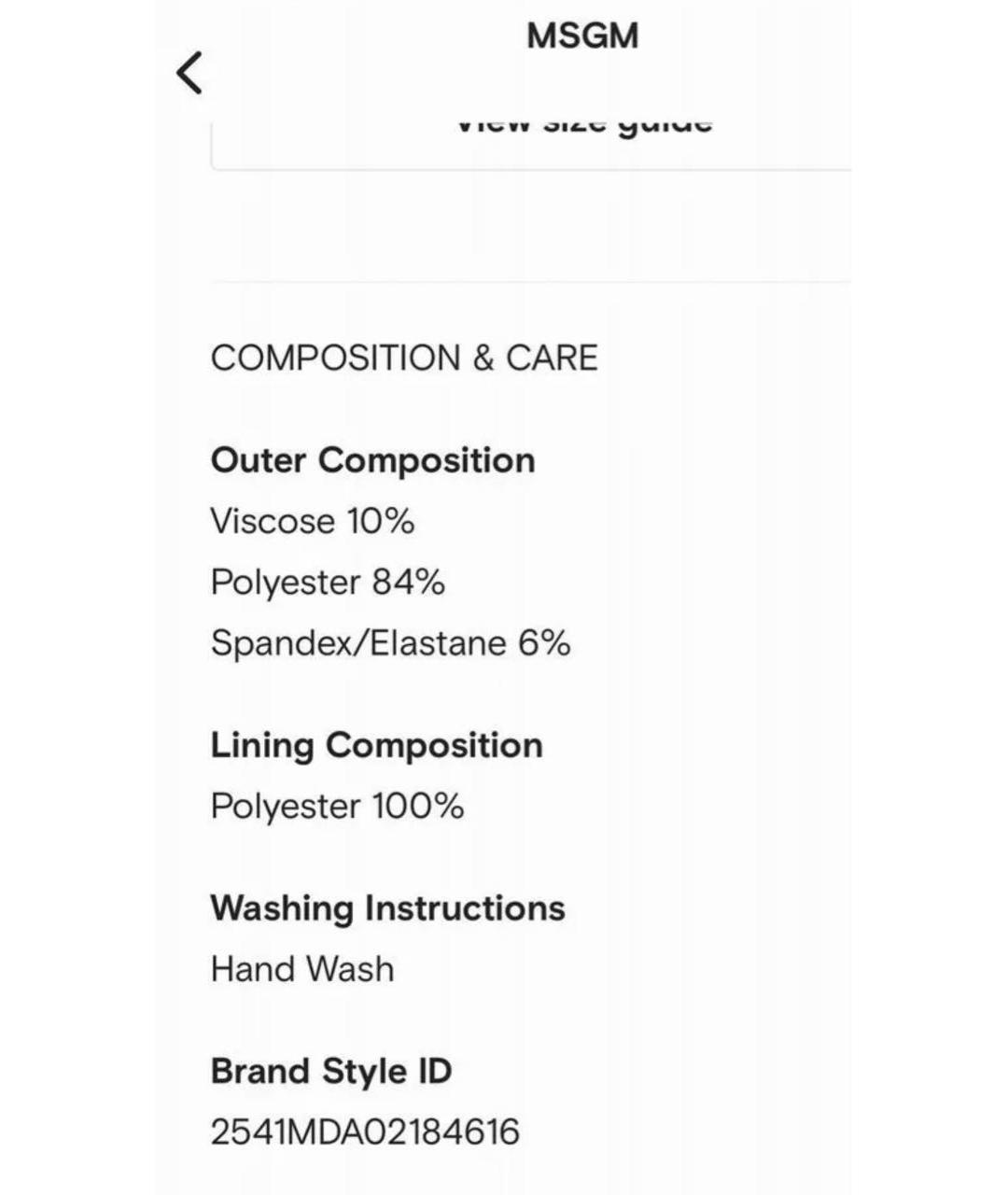The height and width of the screenshot is (1195, 1008).
Task: Tap the MSGM brand title
Action: [582, 36]
